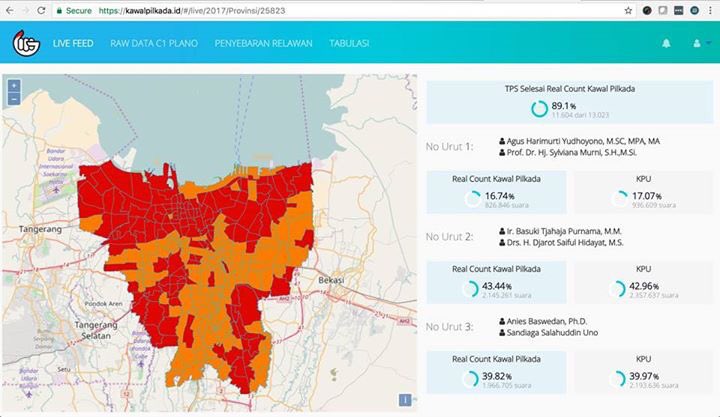This screenshot has height=417, width=720.
Task: Click person icon beside Anies Baswedan
Action: point(502,321)
